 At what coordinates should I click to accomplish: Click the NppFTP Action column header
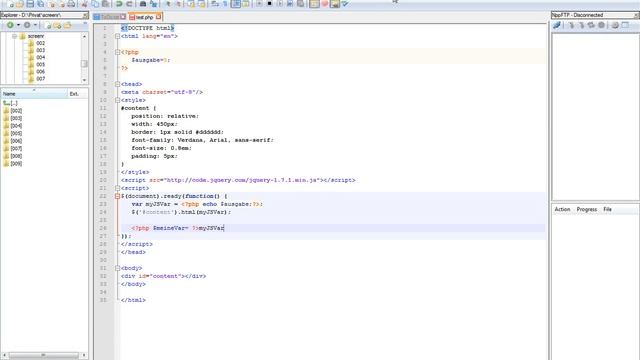[x=562, y=209]
